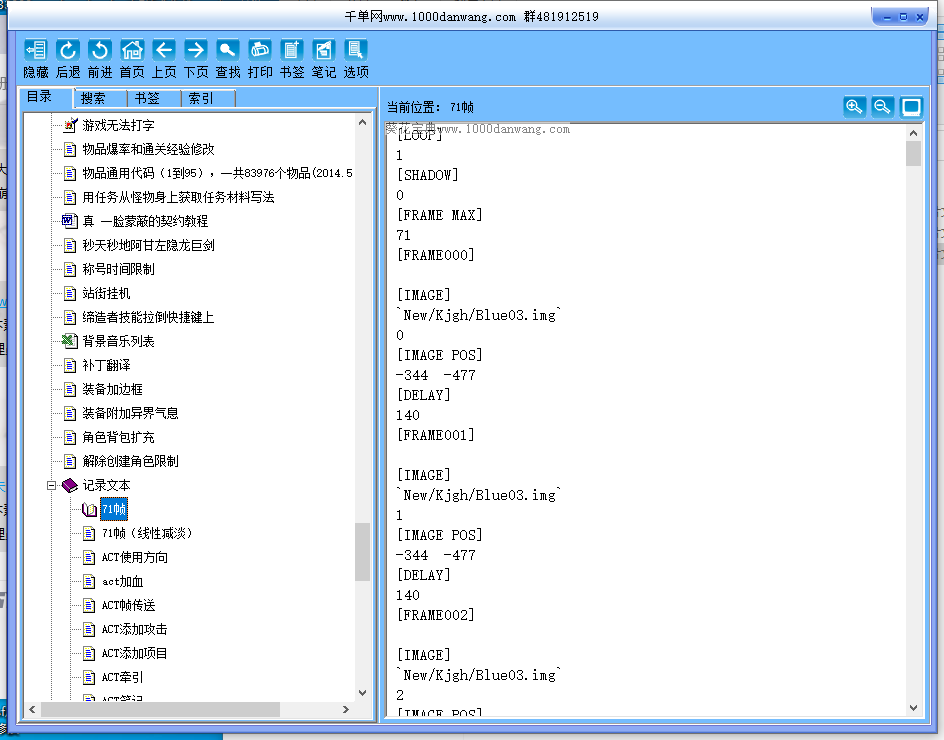The height and width of the screenshot is (740, 944).
Task: Click the 后退 (Back) toolbar icon
Action: pos(68,51)
